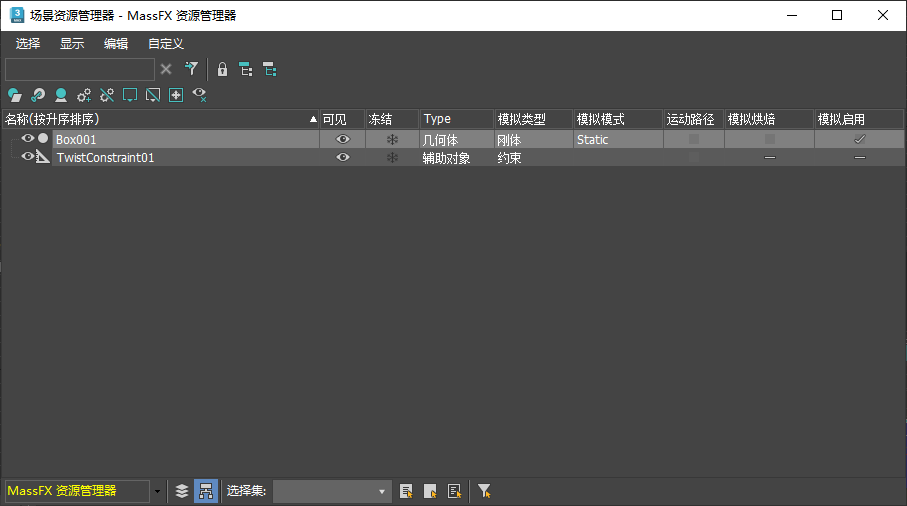Click the 3ds Max application icon in title bar

pos(17,15)
